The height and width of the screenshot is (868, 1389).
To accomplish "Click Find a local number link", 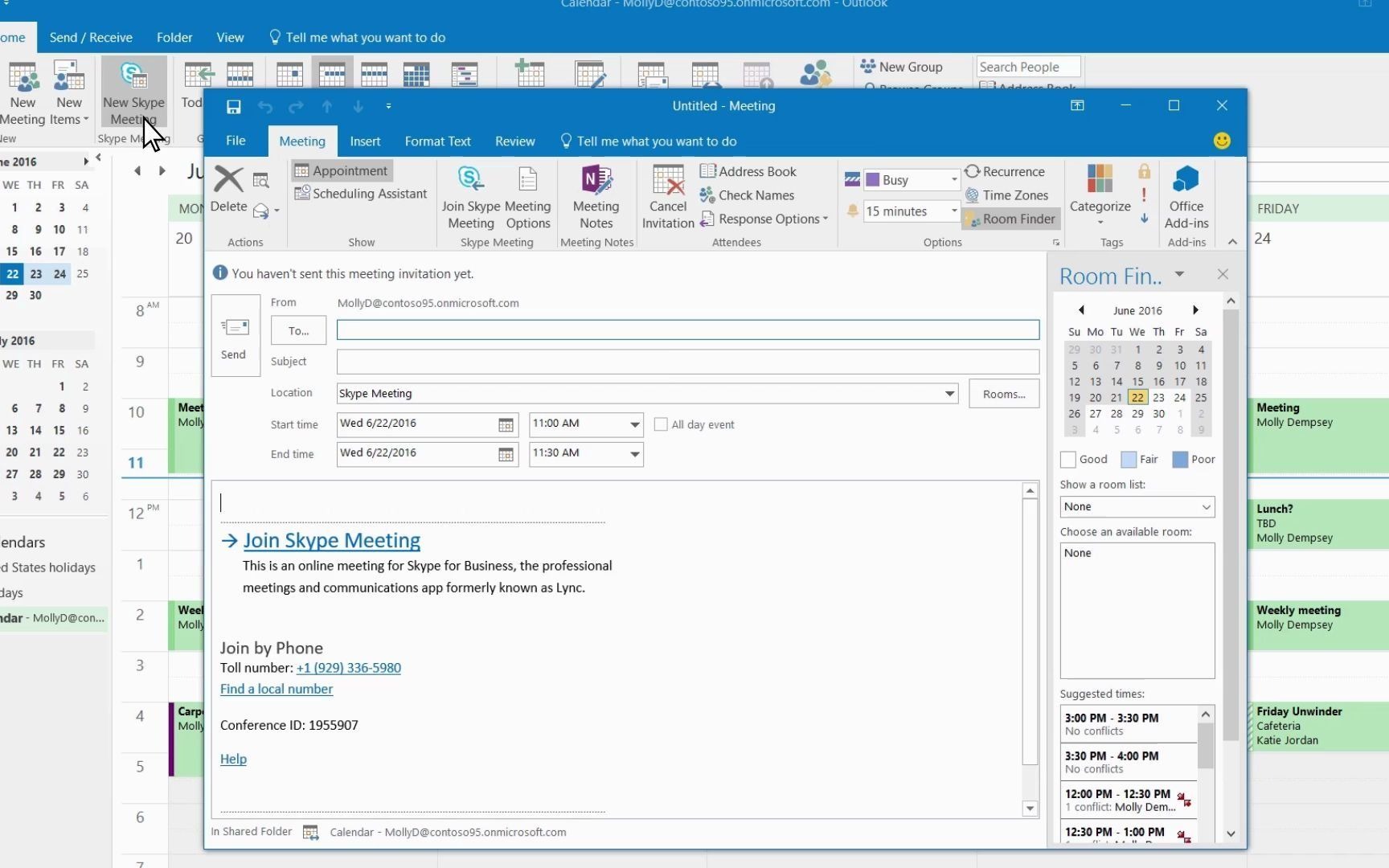I will [x=277, y=689].
